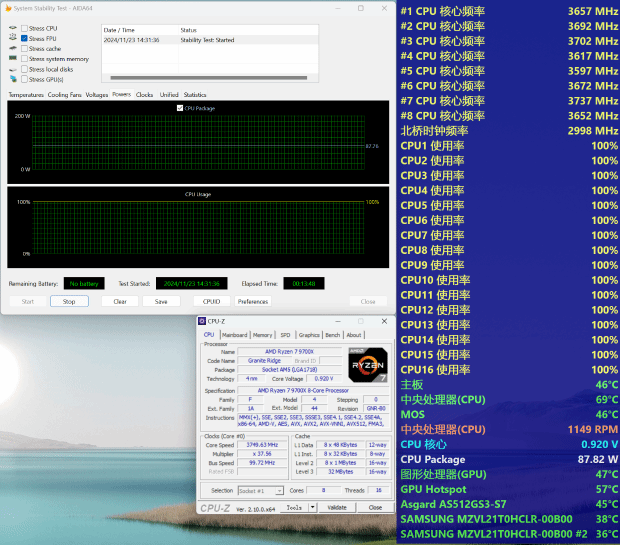The image size is (620, 545).
Task: Open the Statistics tab
Action: tap(195, 95)
